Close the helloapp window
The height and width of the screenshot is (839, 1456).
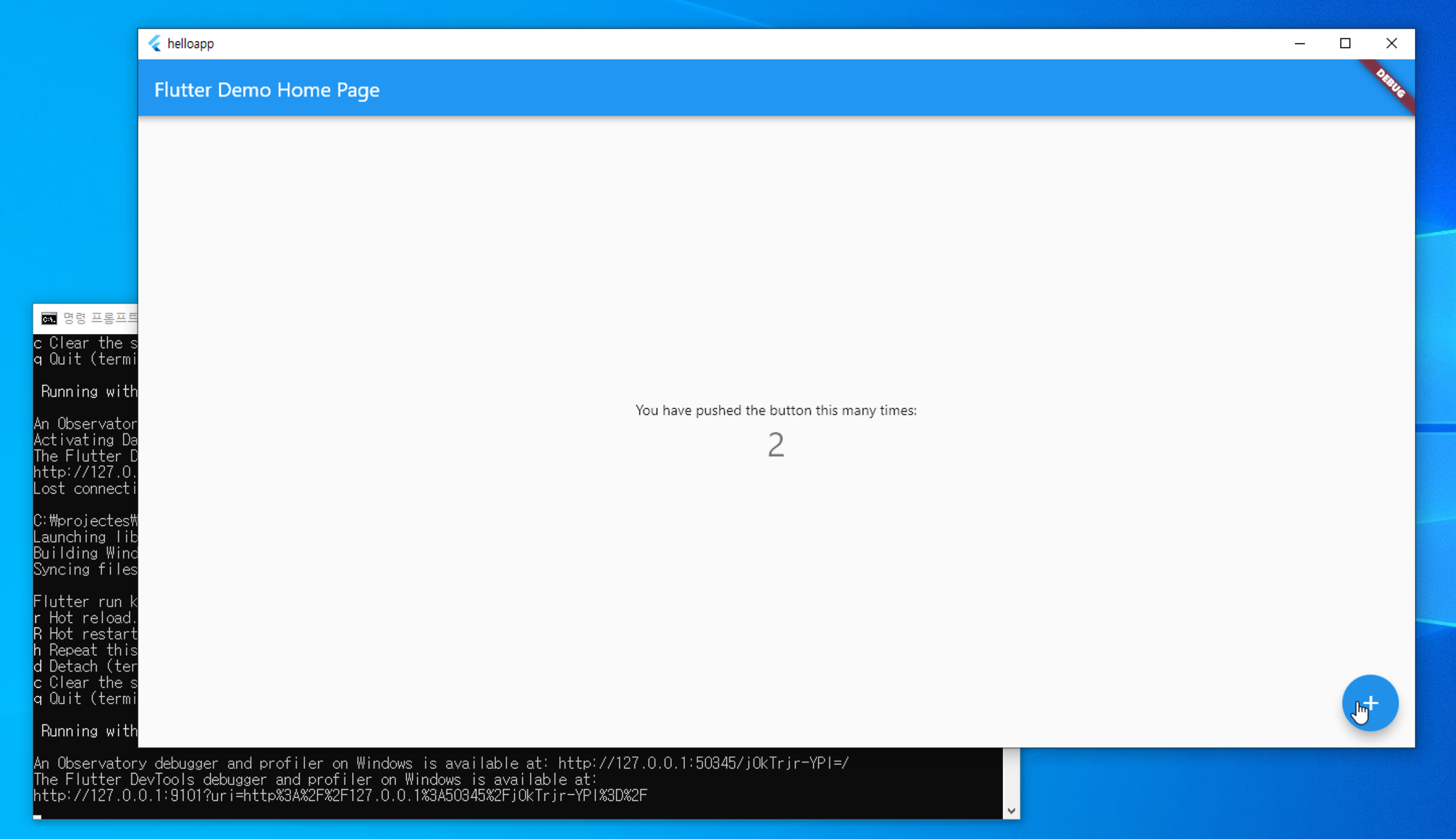coord(1391,44)
